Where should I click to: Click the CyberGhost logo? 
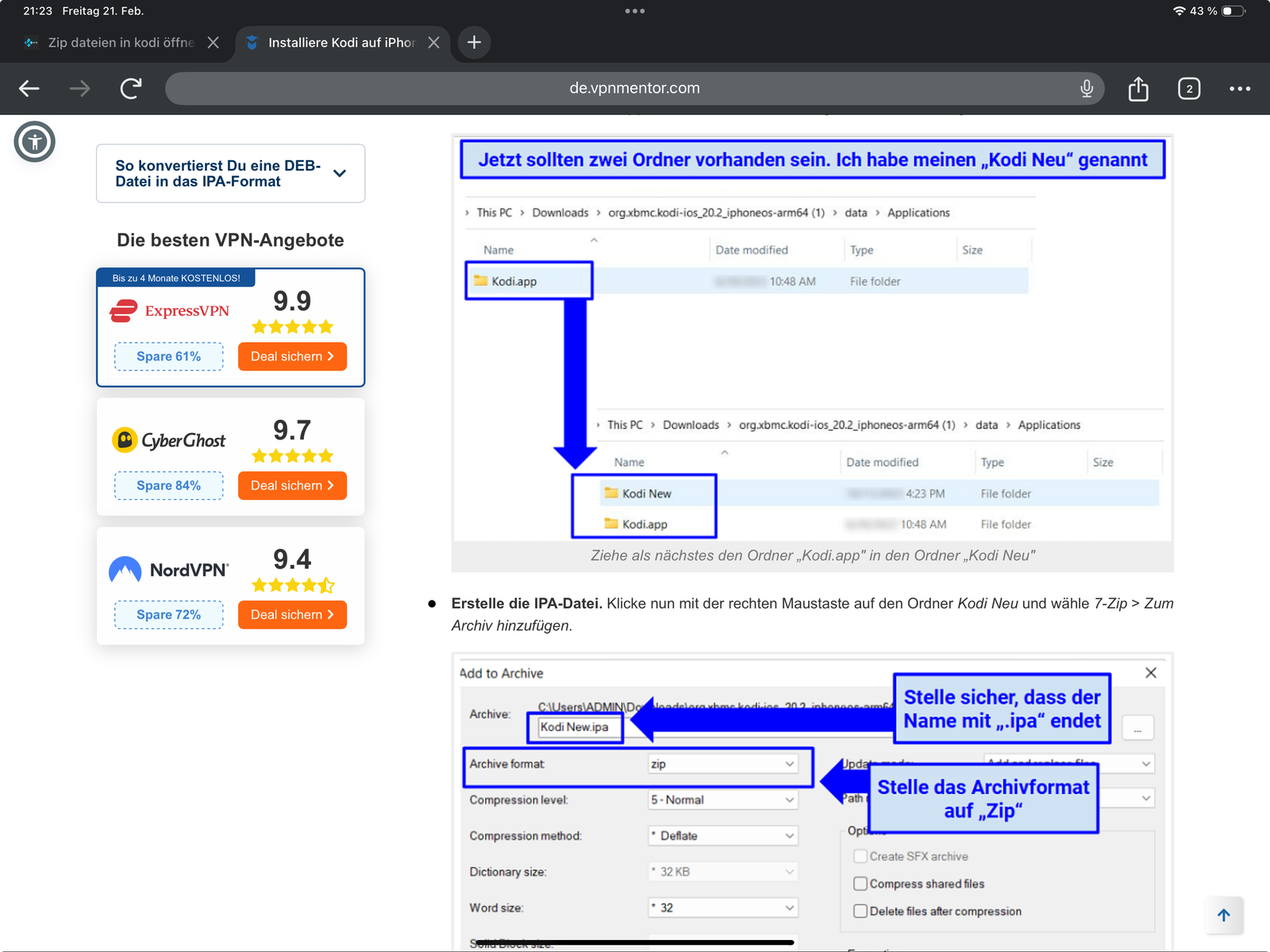click(169, 440)
